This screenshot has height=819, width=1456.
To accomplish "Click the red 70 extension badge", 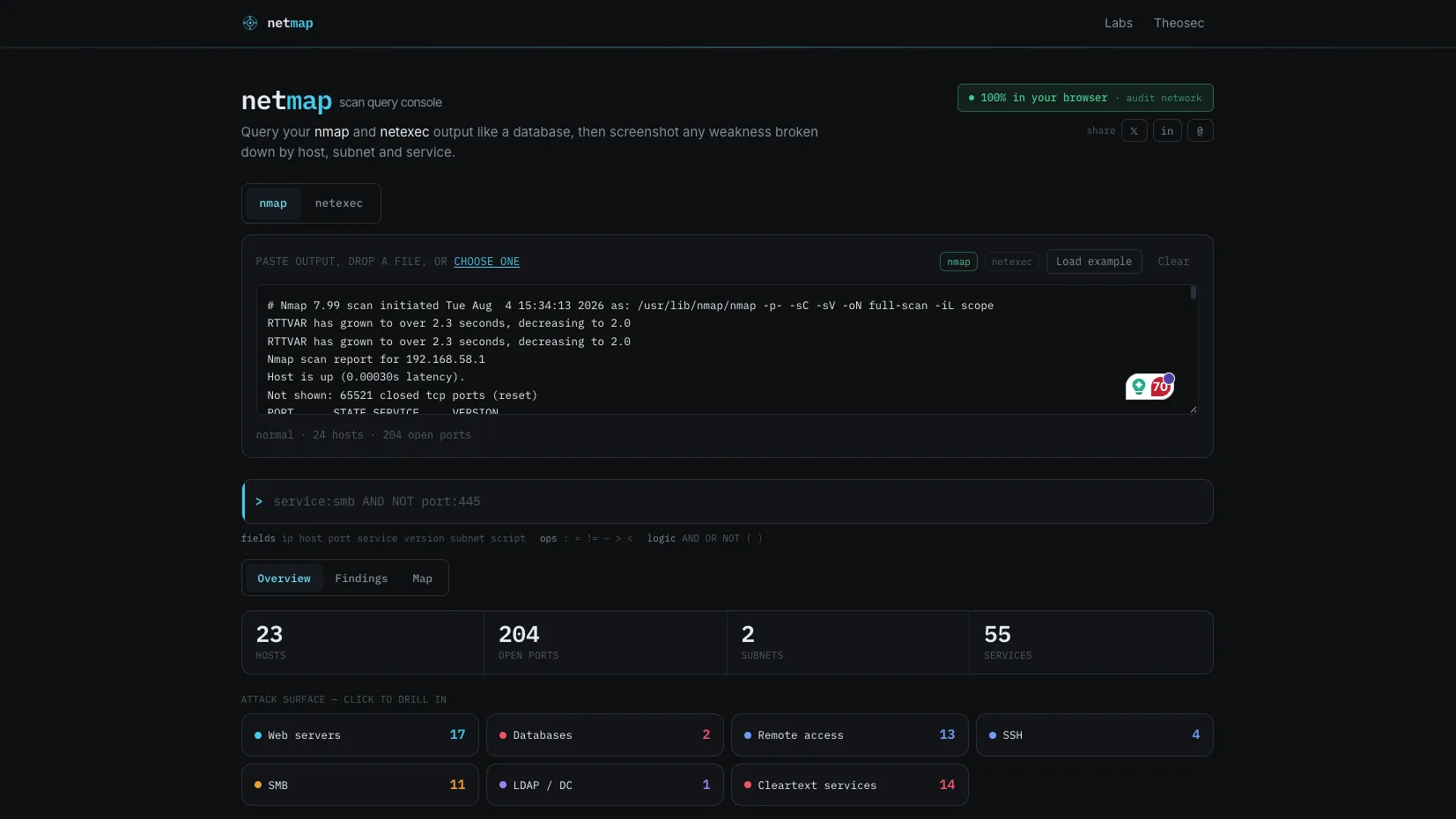I will (1161, 387).
